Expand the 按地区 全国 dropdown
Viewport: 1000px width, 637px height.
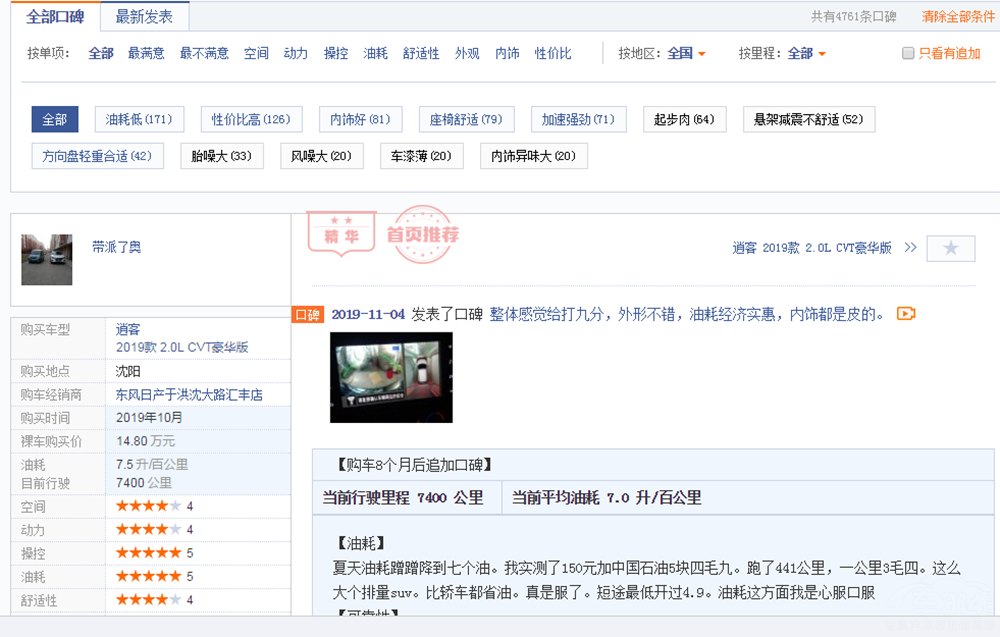click(x=687, y=54)
